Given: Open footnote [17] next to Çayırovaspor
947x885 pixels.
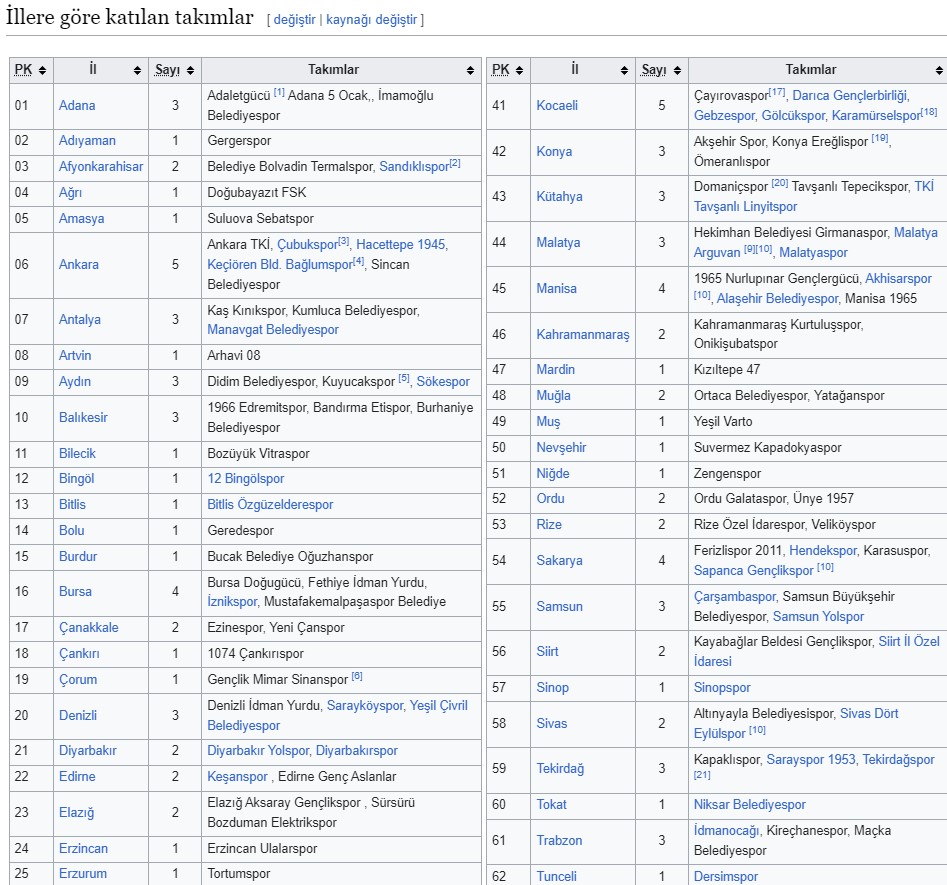Looking at the screenshot, I should [x=777, y=92].
